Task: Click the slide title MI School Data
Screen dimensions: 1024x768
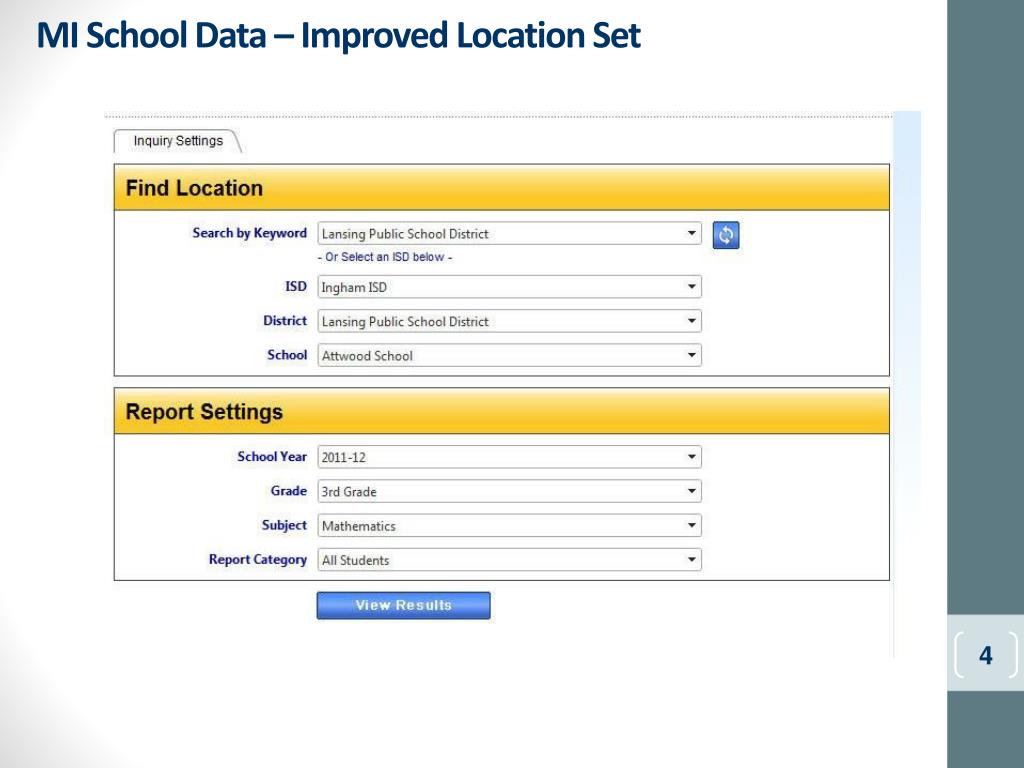Action: point(338,35)
